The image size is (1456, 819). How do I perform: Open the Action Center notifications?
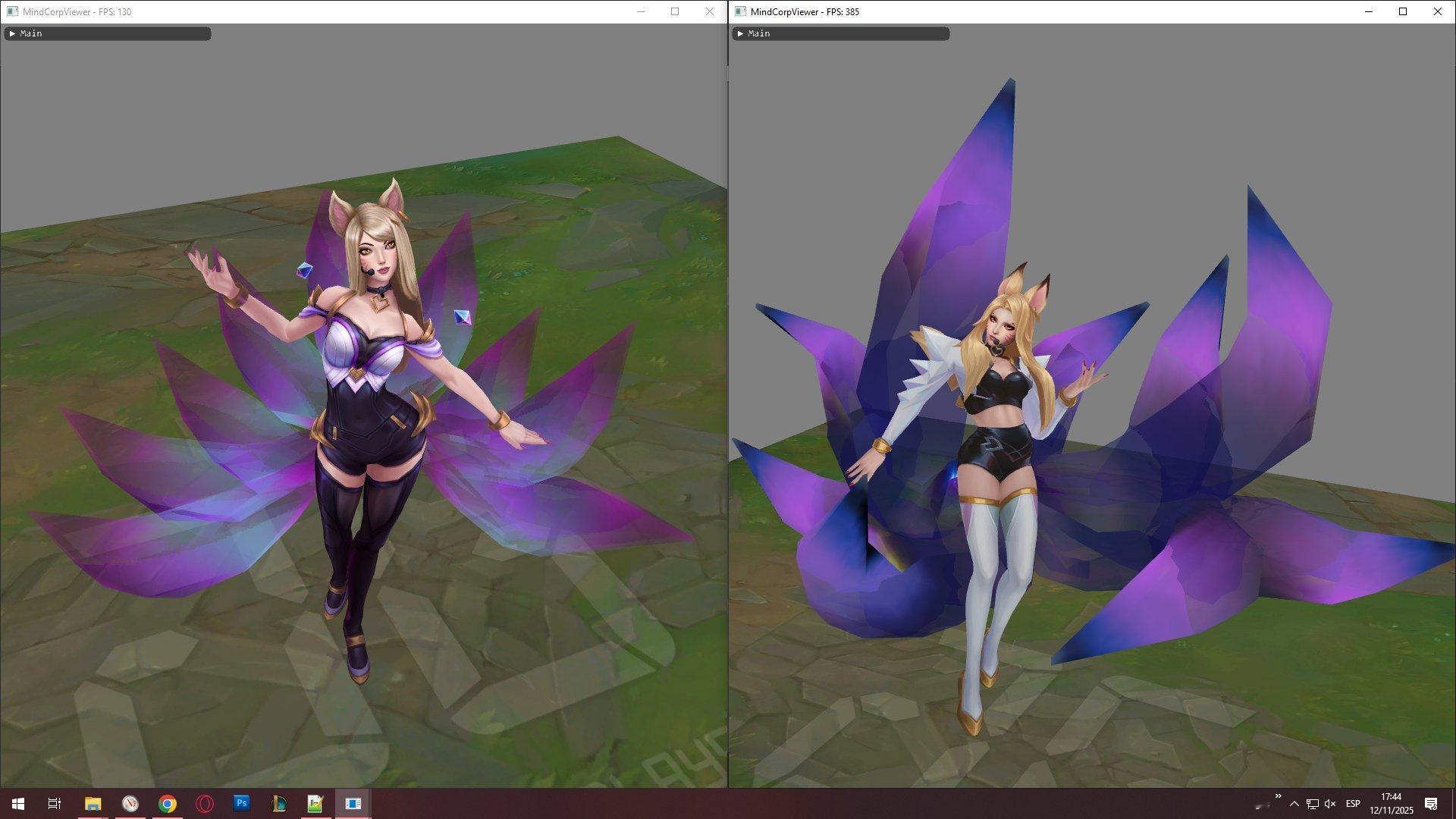[x=1431, y=804]
